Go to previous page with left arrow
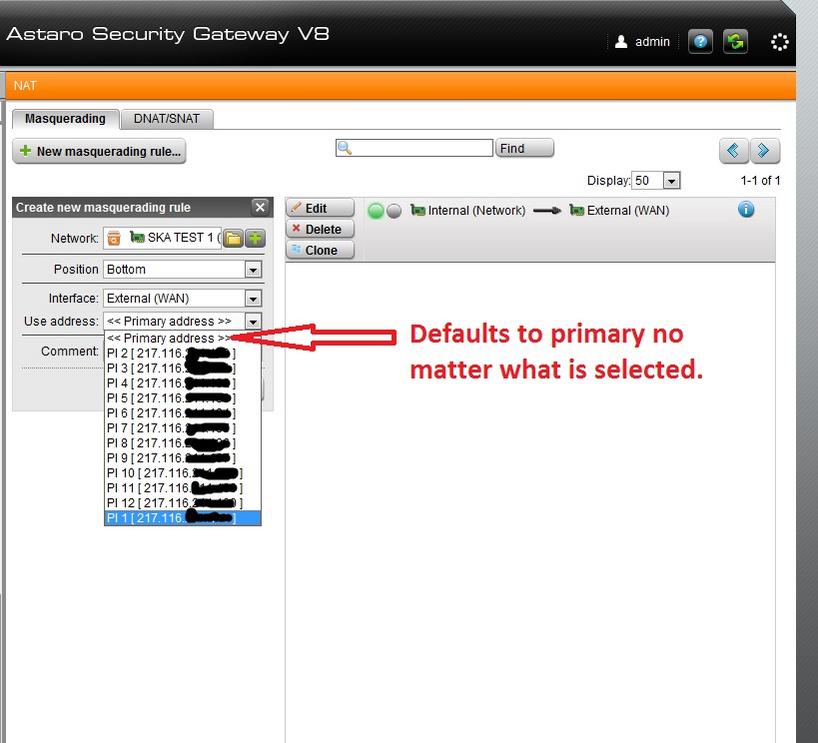This screenshot has width=818, height=743. point(733,151)
